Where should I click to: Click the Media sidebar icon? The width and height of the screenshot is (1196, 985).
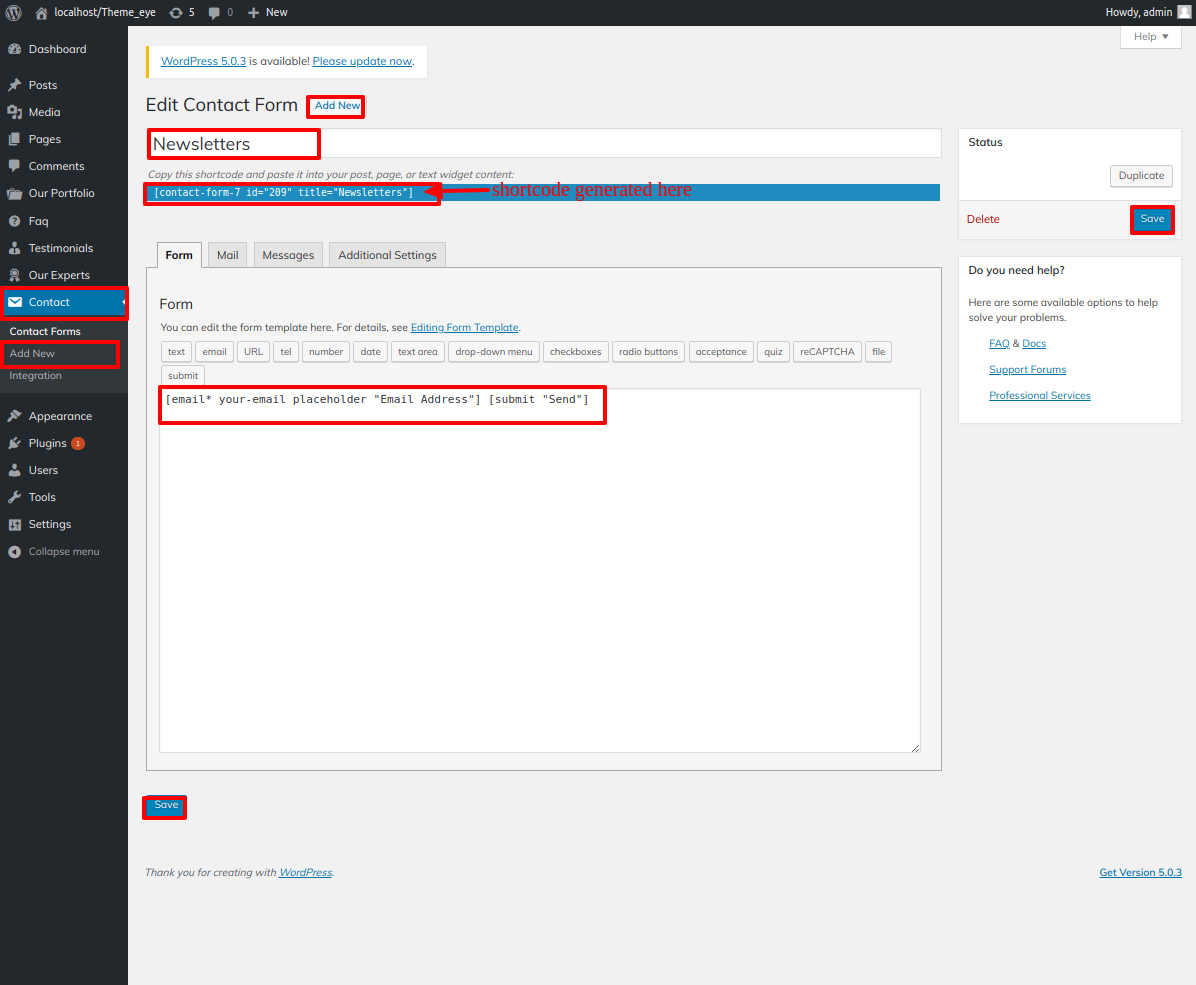coord(14,112)
